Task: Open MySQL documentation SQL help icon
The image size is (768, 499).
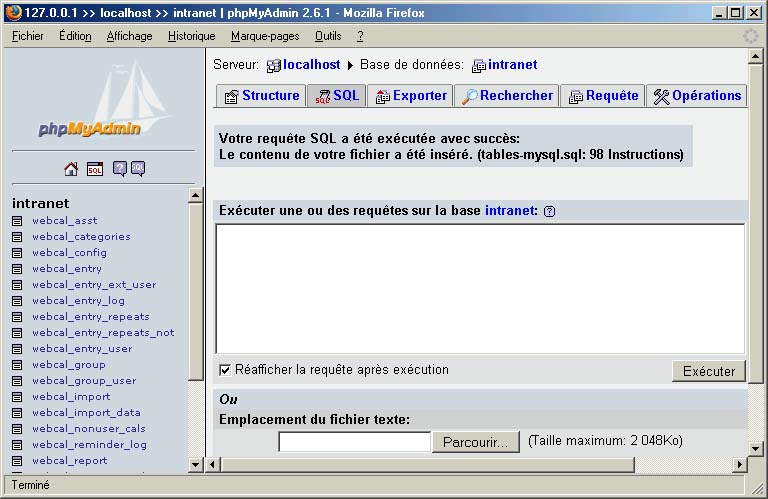Action: point(138,169)
